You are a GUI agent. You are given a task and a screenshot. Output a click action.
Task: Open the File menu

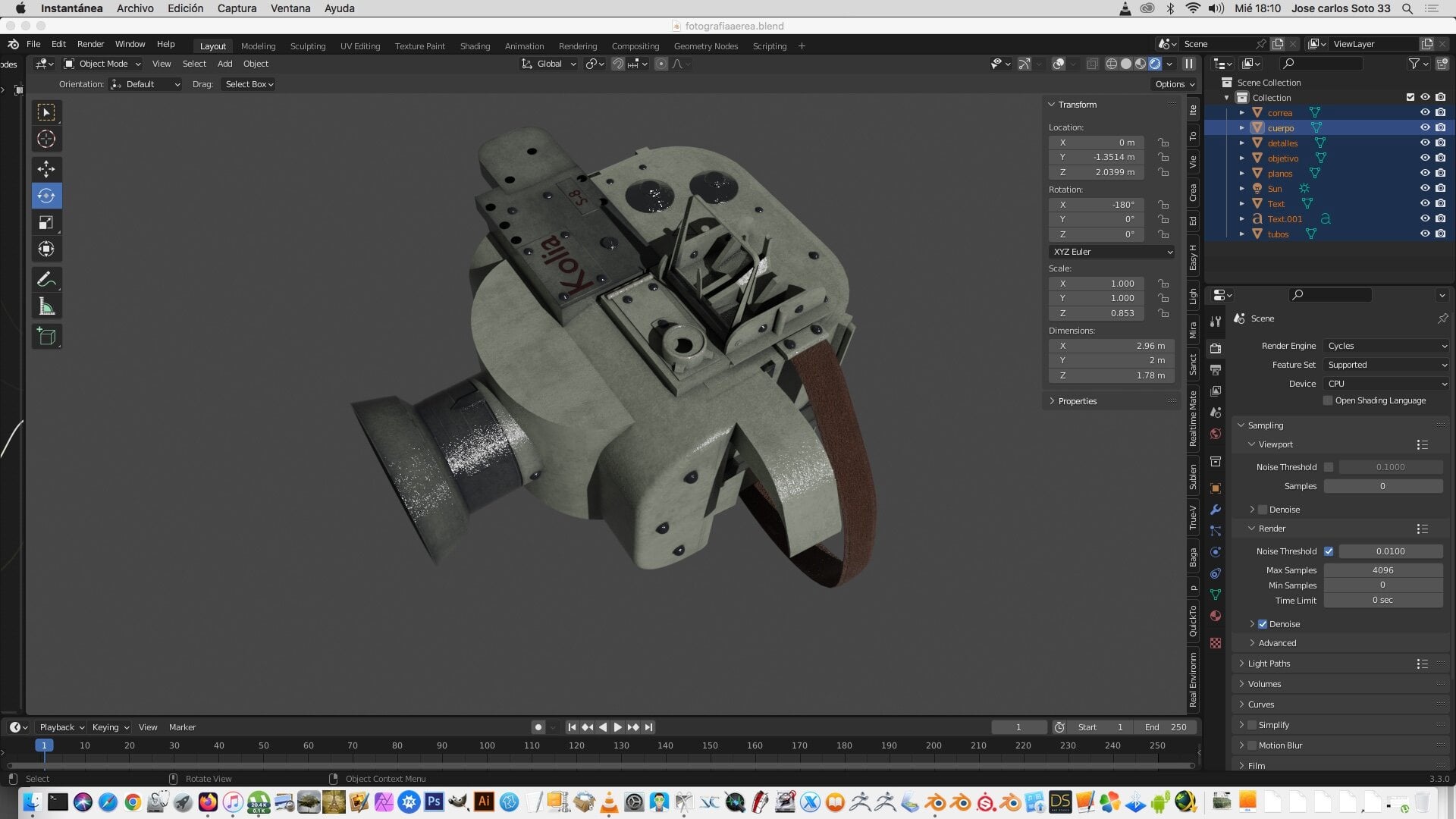[x=33, y=44]
